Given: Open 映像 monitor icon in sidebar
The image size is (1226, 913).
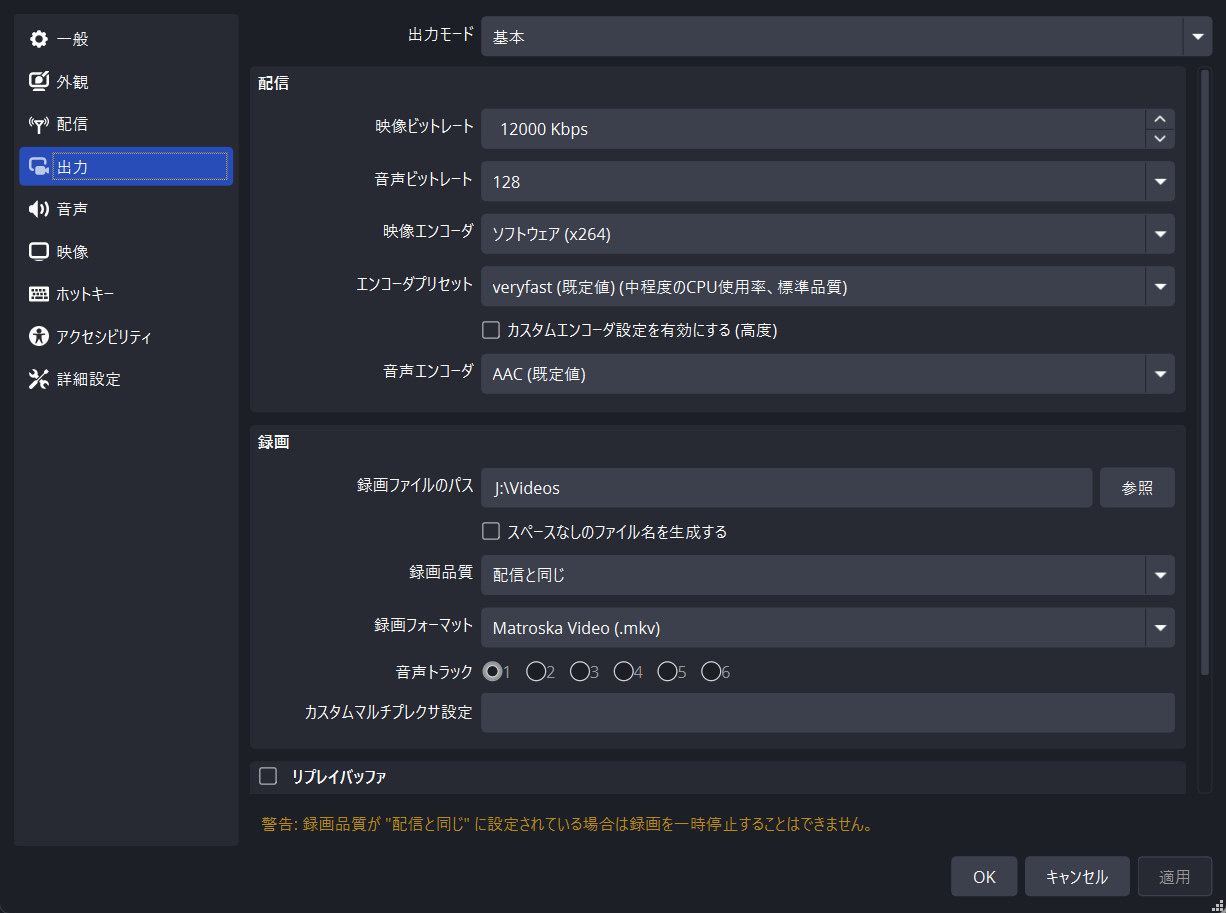Looking at the screenshot, I should click(x=39, y=251).
